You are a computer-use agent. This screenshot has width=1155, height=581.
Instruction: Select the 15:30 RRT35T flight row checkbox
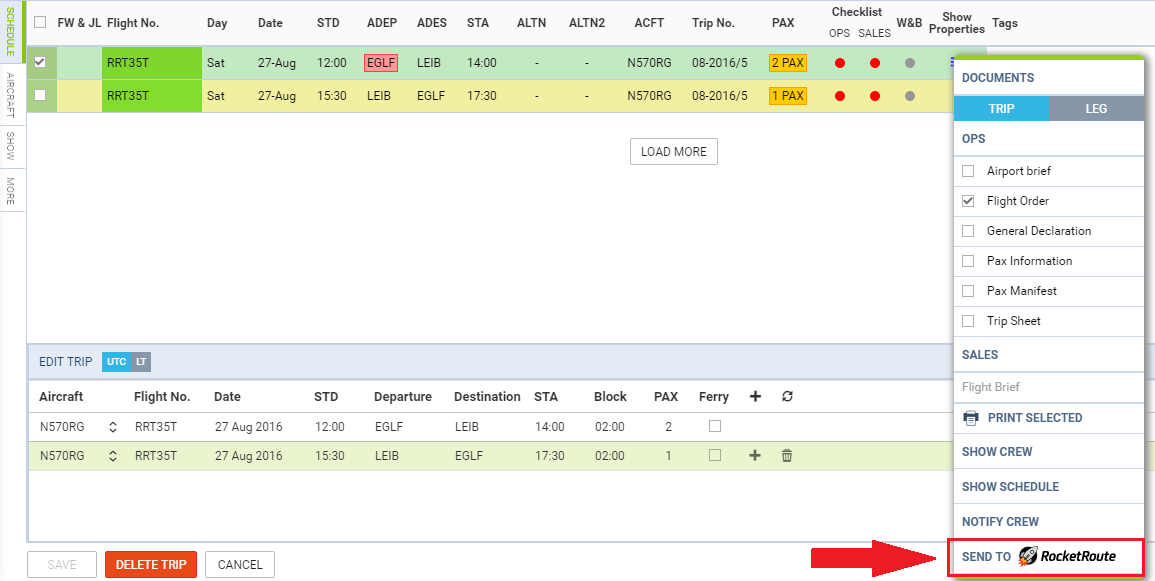tap(40, 96)
